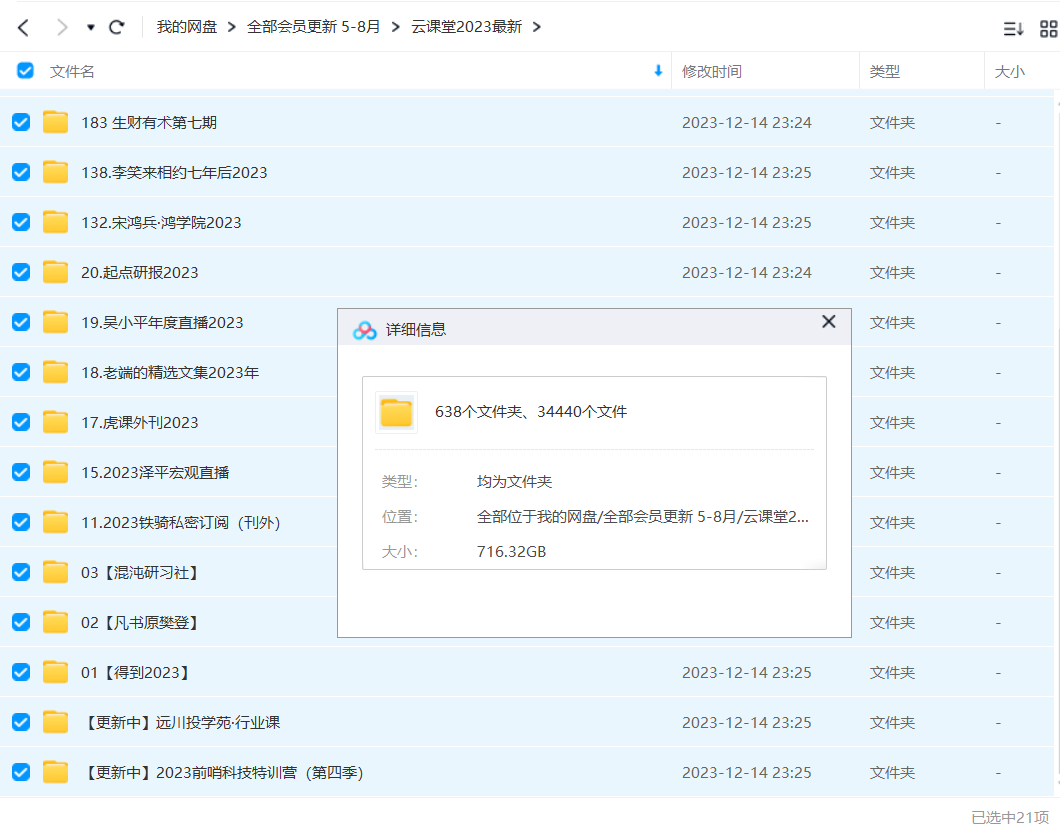Toggle the select-all checkbox in header
This screenshot has width=1060, height=830.
[x=25, y=71]
